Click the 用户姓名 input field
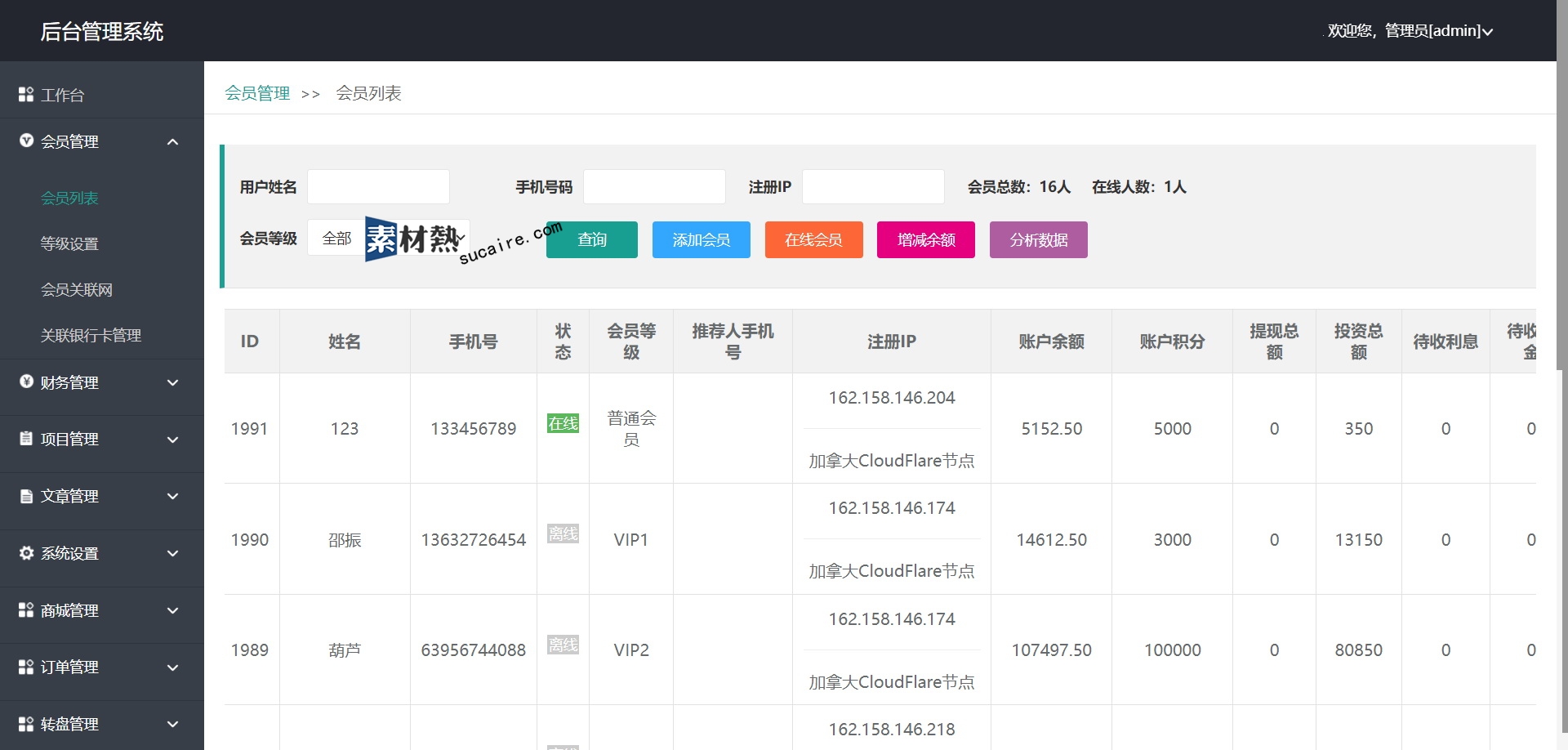The image size is (1568, 750). [378, 186]
